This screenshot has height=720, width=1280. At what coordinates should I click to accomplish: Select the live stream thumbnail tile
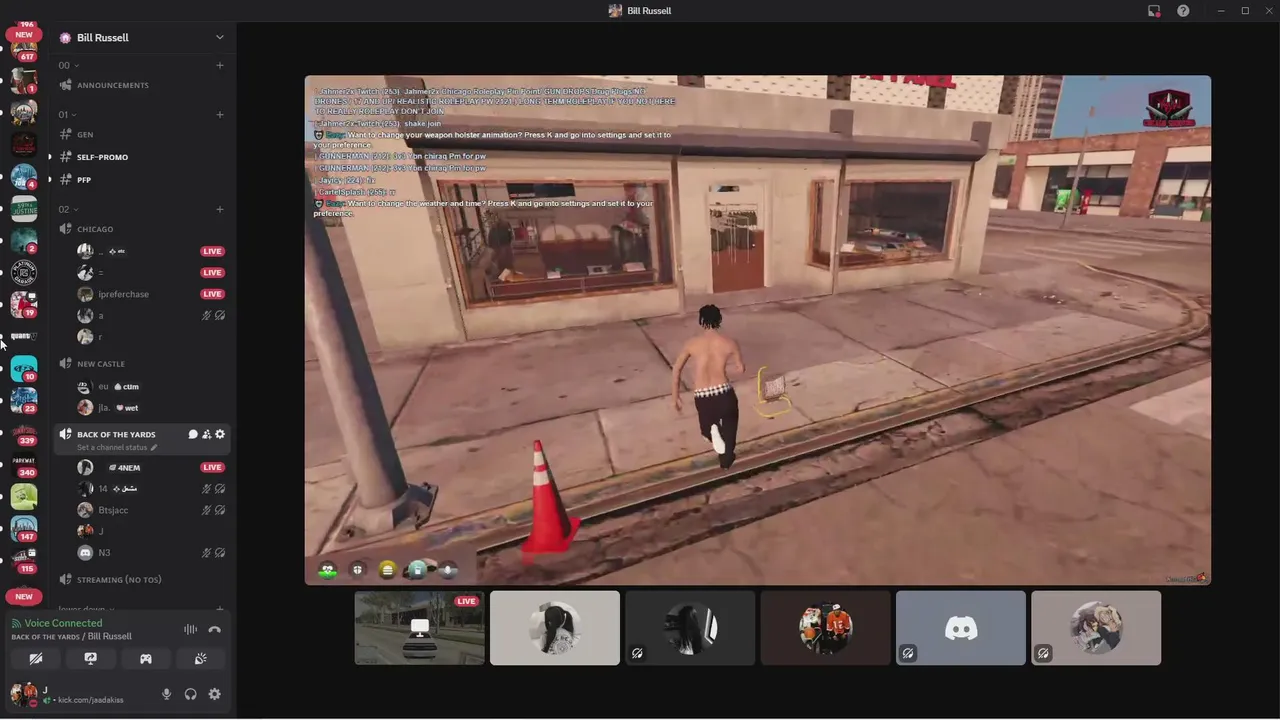420,628
